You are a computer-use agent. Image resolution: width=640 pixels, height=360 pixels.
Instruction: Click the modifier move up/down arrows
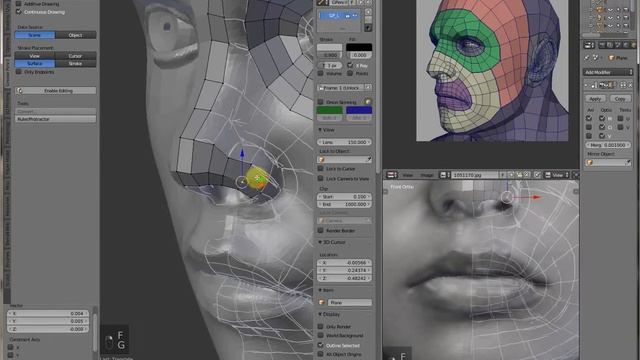(623, 85)
